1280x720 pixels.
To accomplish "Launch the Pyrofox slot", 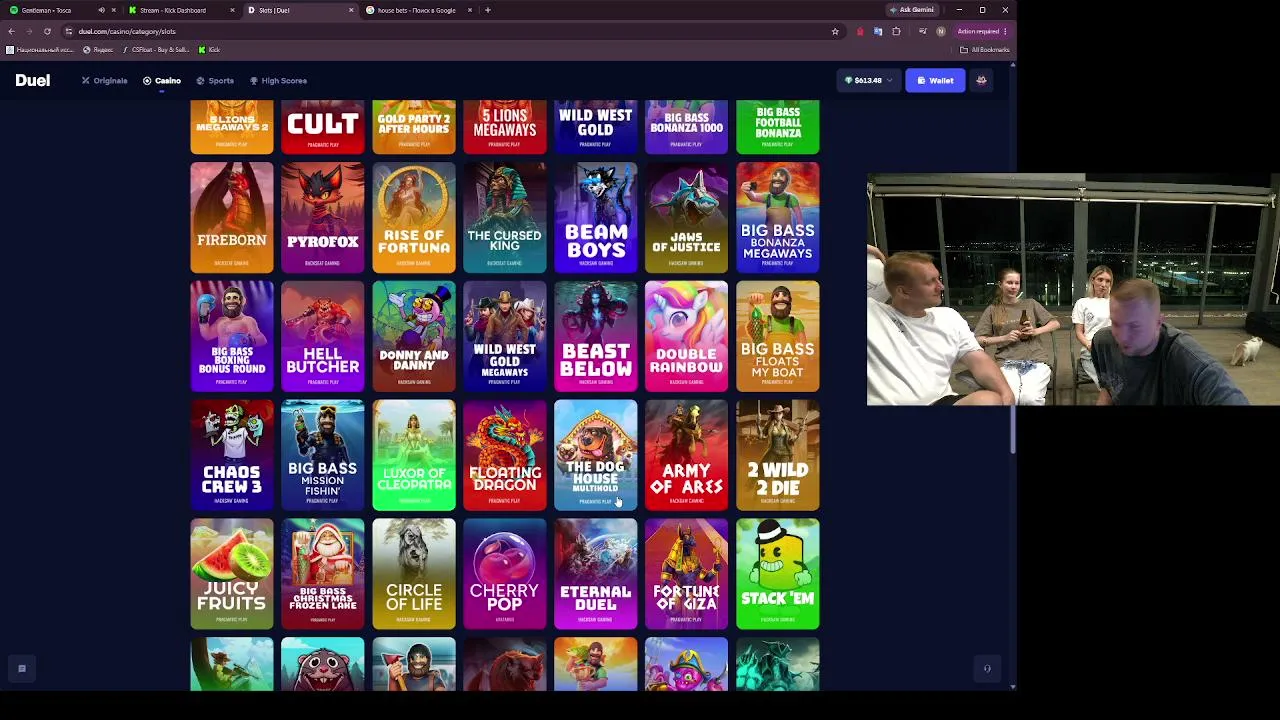I will coord(323,217).
